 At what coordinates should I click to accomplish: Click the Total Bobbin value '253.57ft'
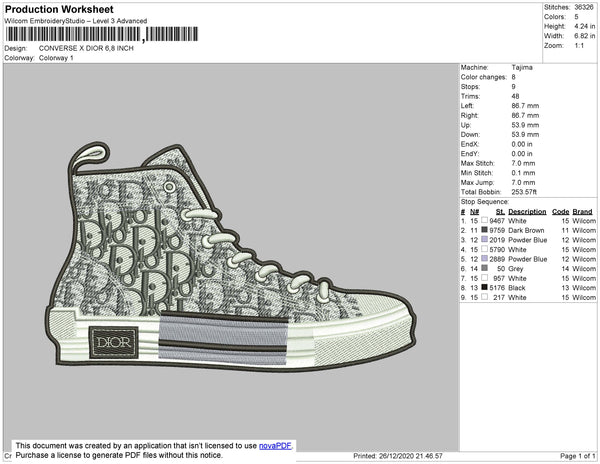524,192
